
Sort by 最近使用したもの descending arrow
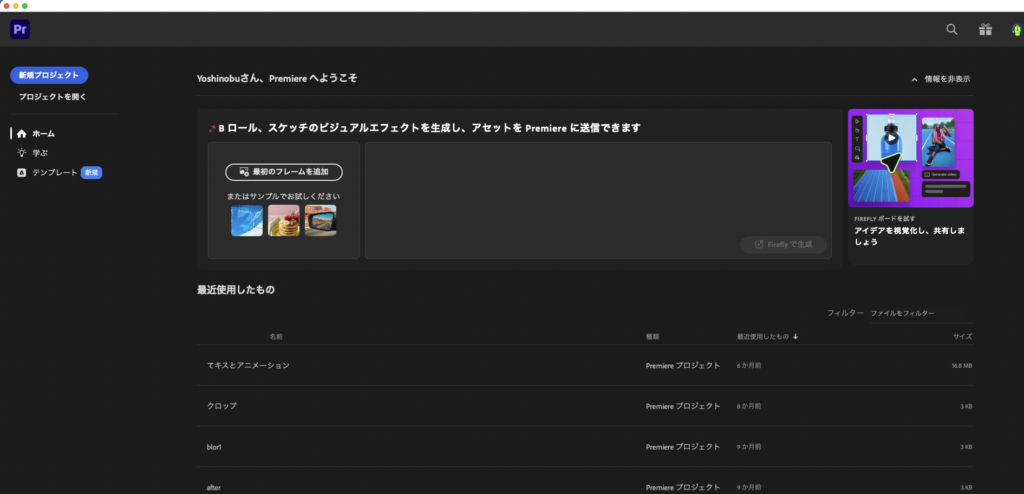[x=795, y=337]
